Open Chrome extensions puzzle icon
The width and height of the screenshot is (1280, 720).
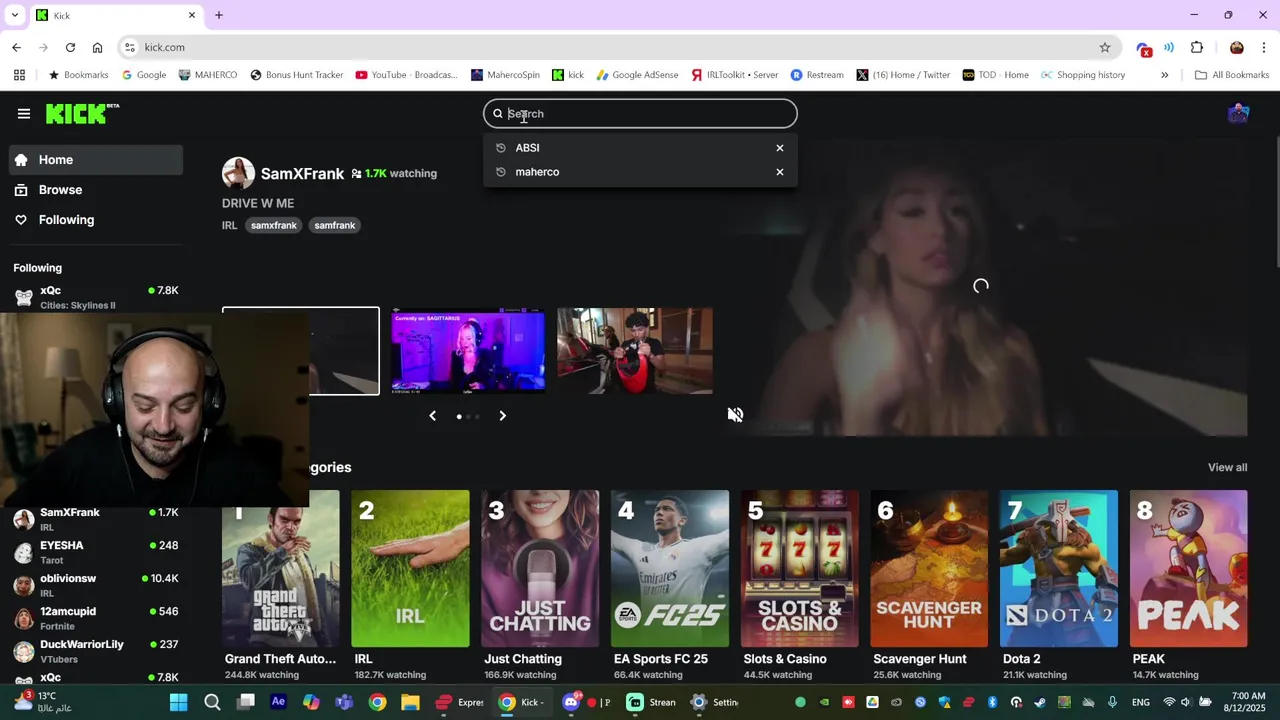[1197, 47]
